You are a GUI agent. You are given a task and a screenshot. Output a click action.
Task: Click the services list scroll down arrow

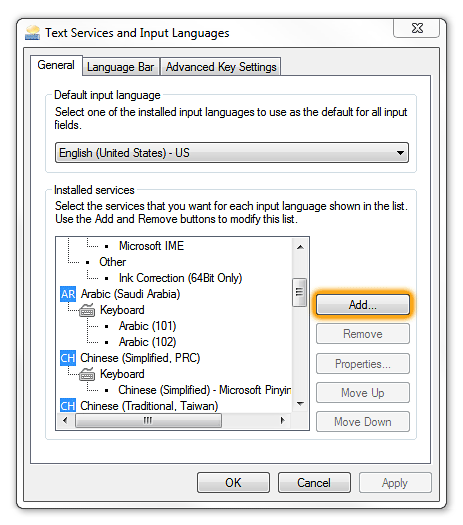pos(300,403)
